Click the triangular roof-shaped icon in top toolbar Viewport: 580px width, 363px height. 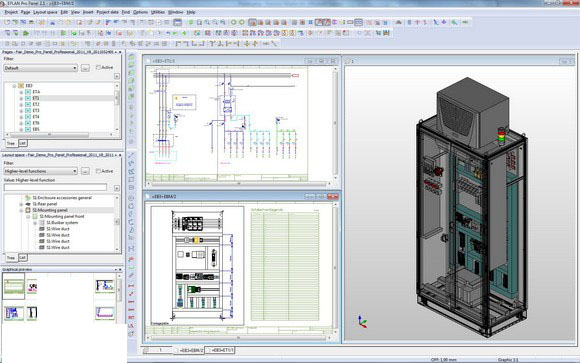pos(398,22)
